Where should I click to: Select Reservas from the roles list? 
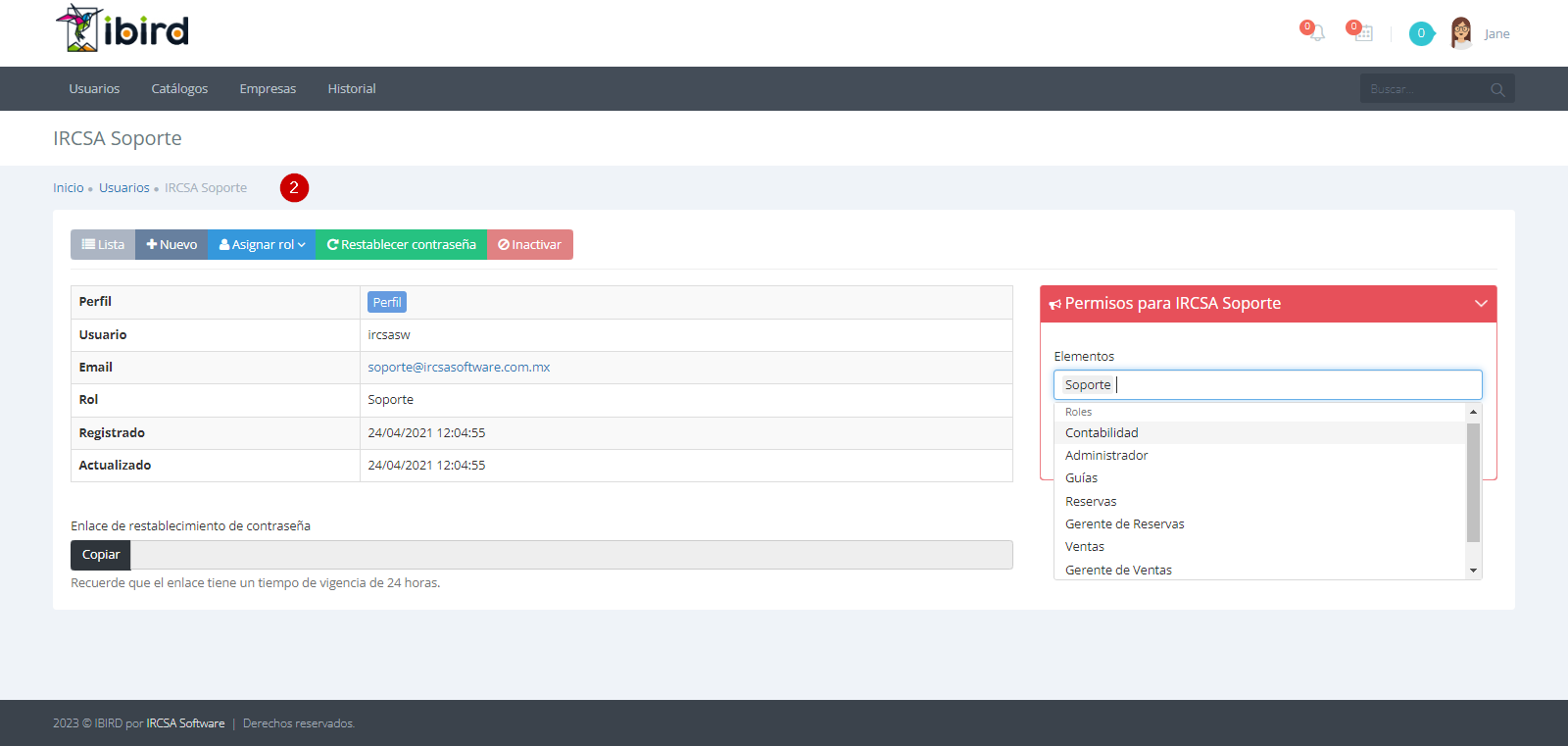click(x=1259, y=502)
